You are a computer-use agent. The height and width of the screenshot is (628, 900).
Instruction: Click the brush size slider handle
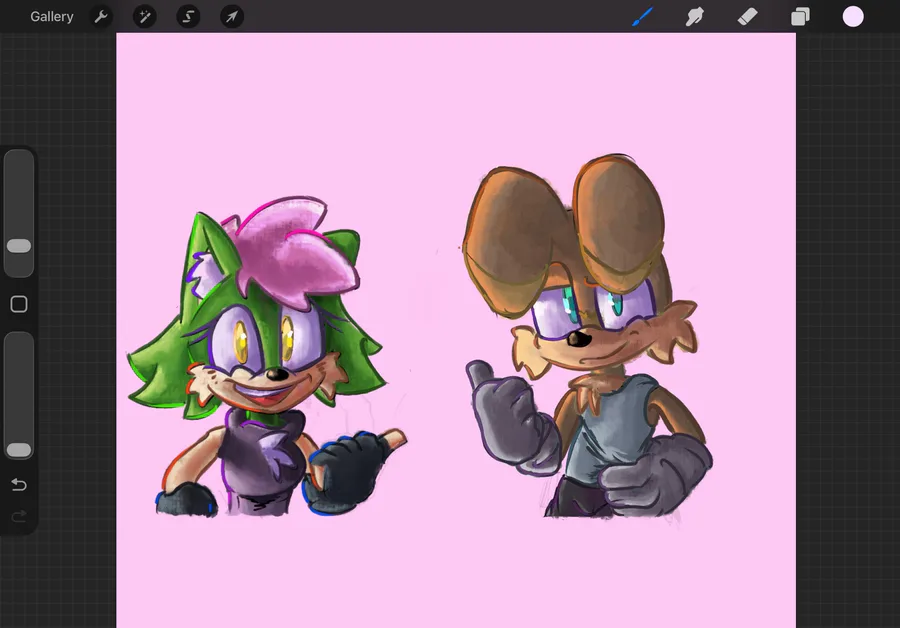19,246
